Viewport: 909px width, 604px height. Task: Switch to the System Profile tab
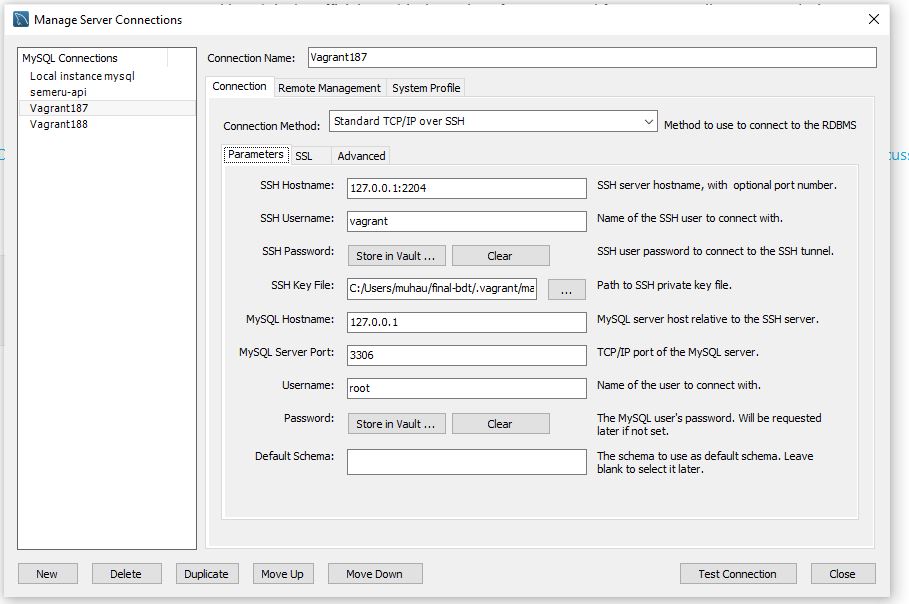426,88
